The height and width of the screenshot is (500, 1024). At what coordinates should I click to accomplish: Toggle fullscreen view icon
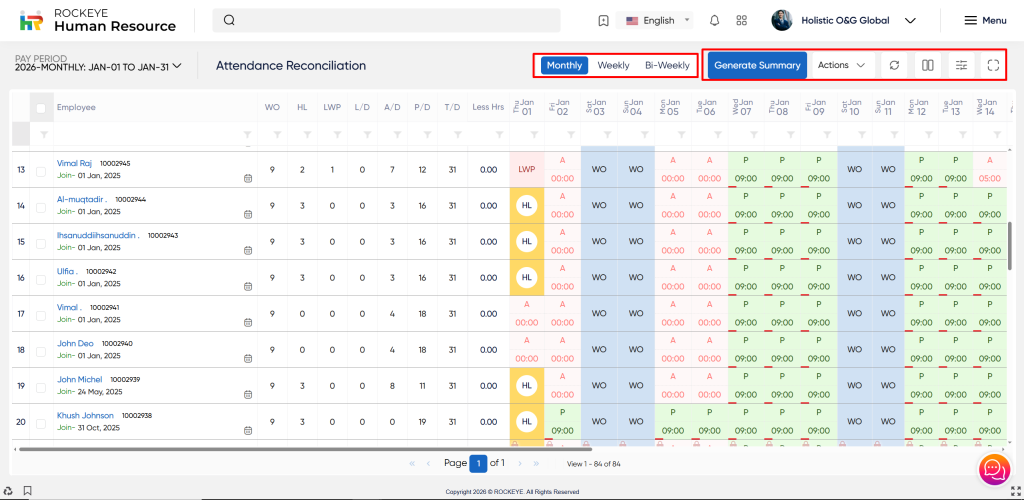[x=993, y=65]
